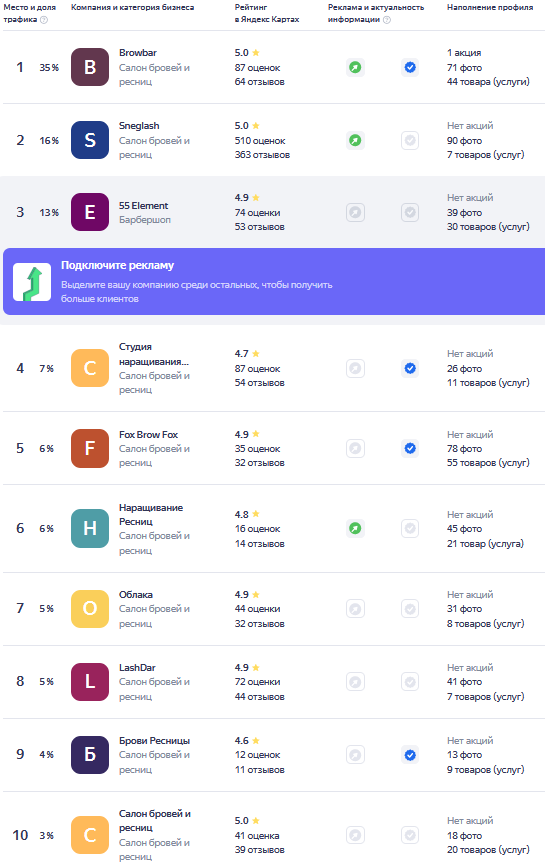Click the grey advertising icon for 55 Element
545x865 pixels.
tap(355, 212)
